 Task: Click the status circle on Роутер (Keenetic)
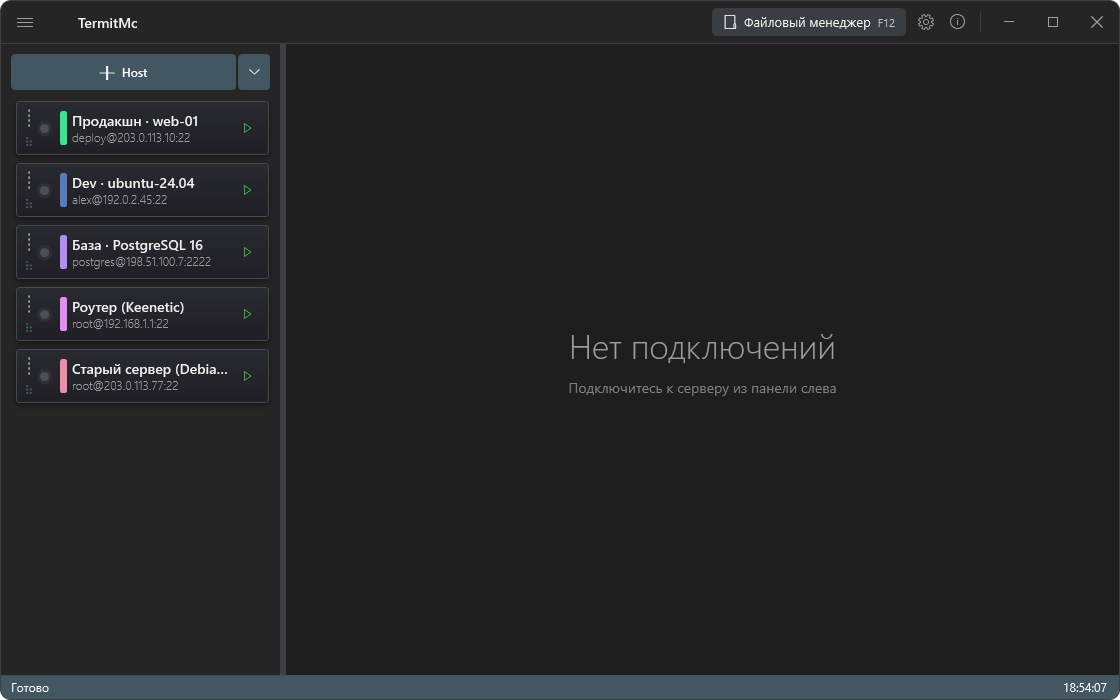coord(44,314)
